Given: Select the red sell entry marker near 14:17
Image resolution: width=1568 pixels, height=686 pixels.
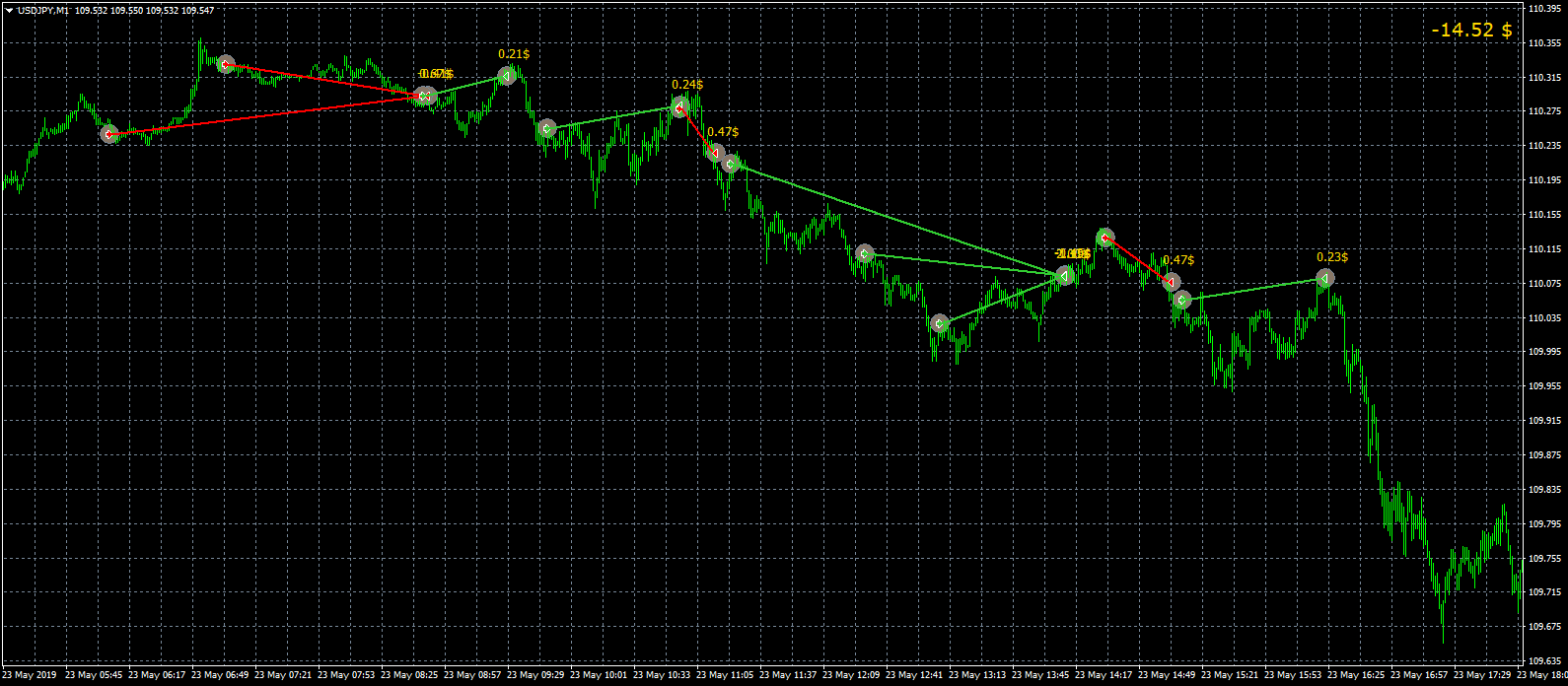Looking at the screenshot, I should (x=1105, y=237).
